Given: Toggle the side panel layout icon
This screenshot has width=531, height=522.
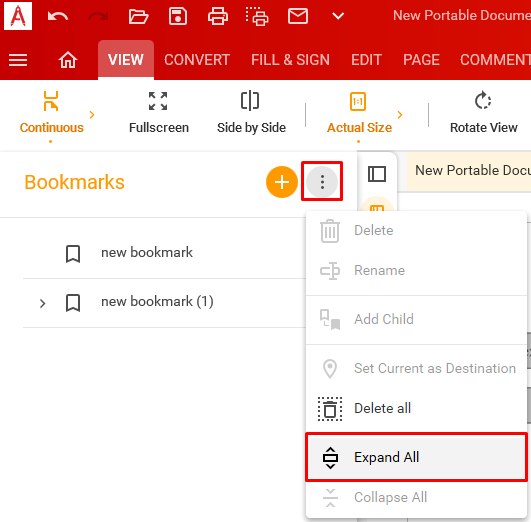Looking at the screenshot, I should tap(377, 174).
